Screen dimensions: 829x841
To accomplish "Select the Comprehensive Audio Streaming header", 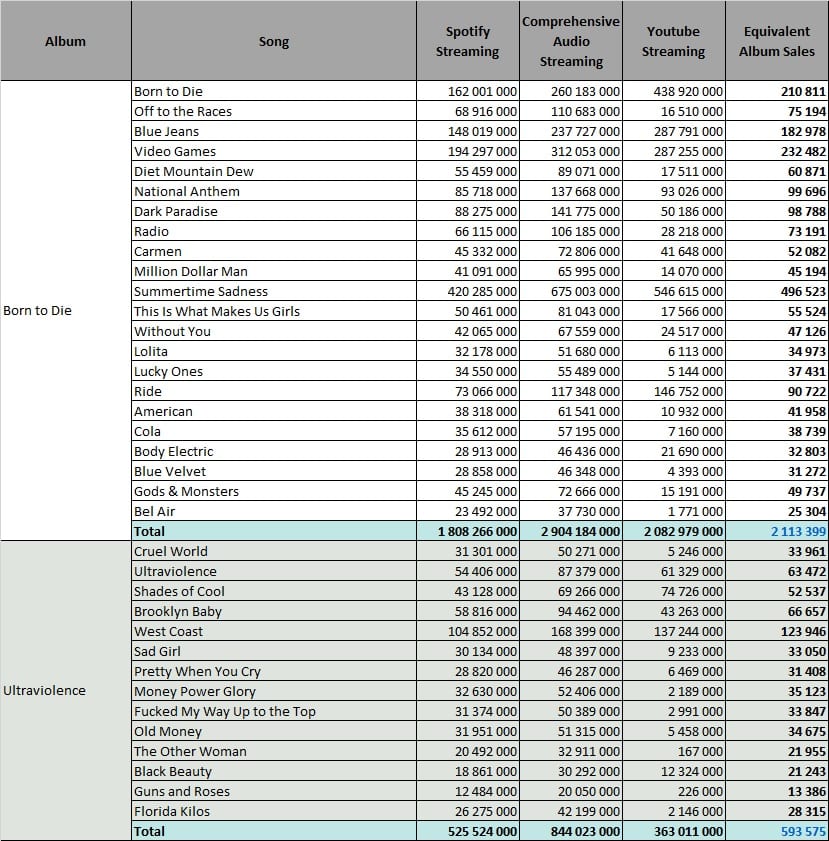I will click(571, 41).
